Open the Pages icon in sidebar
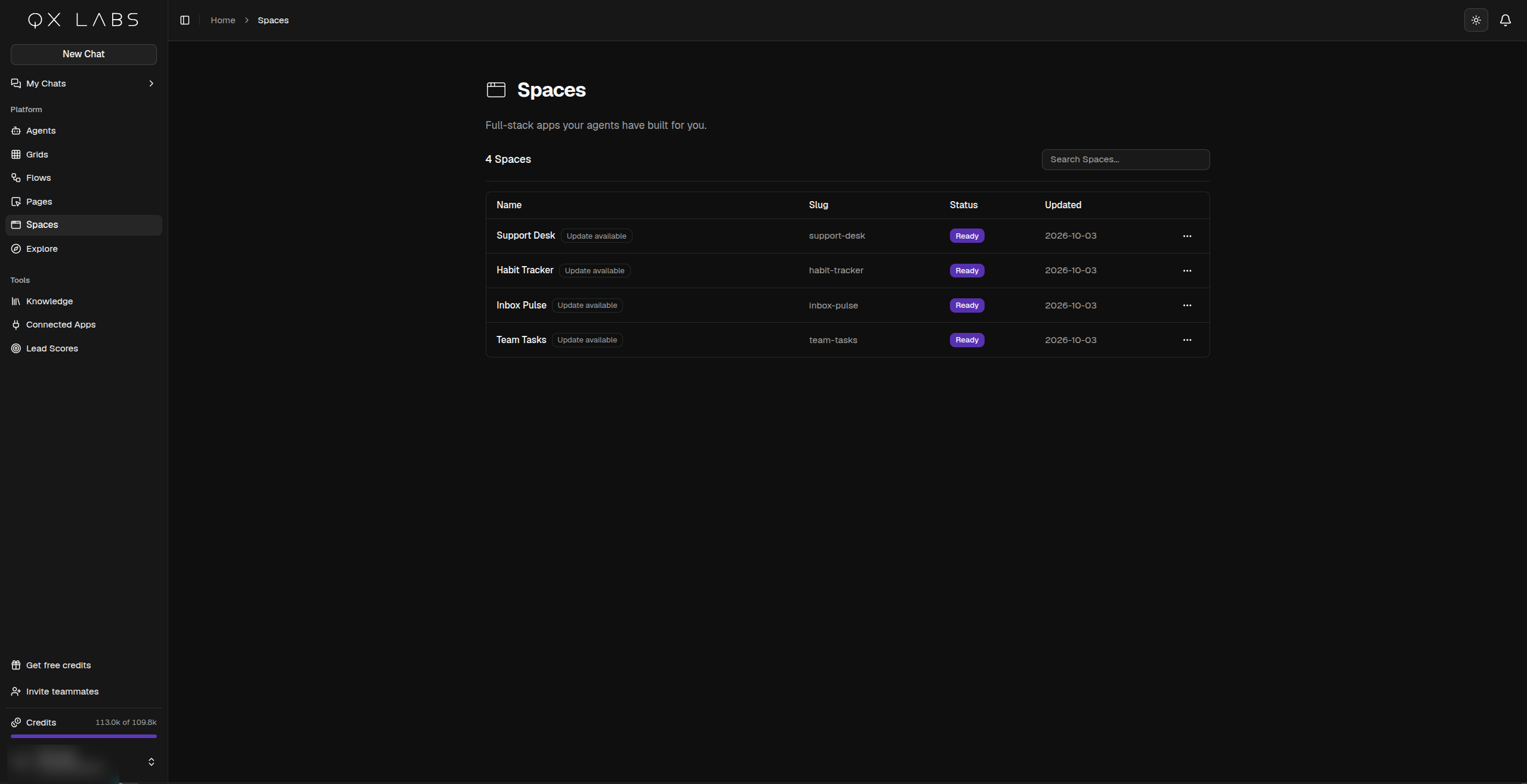Viewport: 1527px width, 784px height. (16, 202)
